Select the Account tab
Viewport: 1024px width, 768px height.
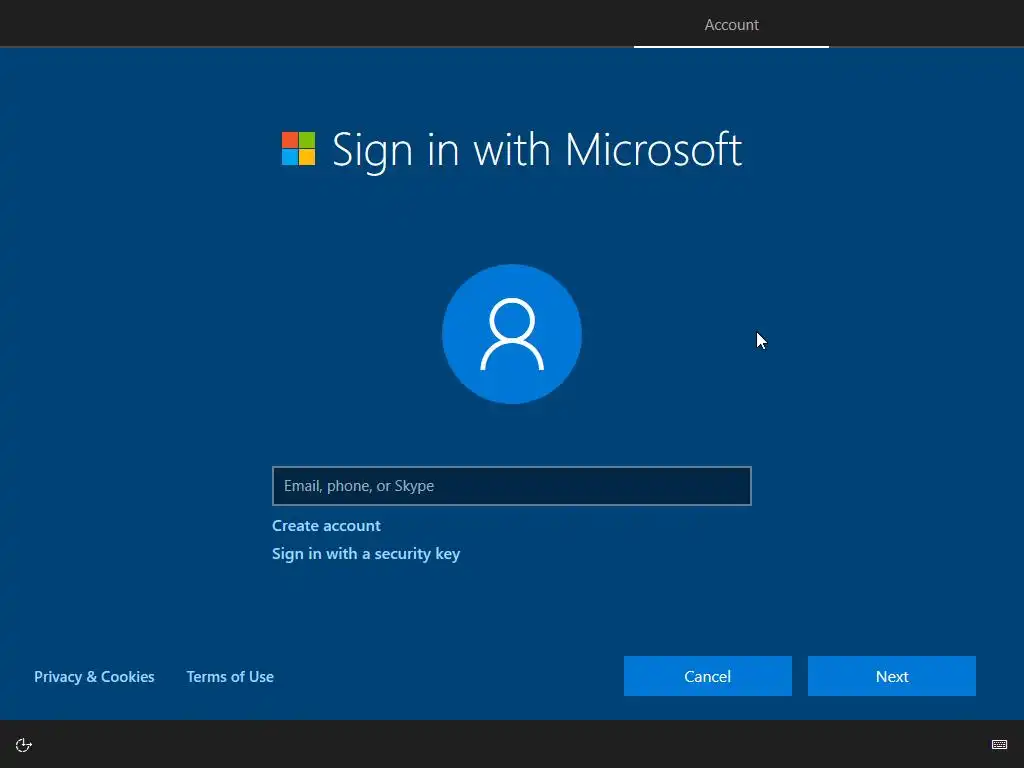pos(731,25)
